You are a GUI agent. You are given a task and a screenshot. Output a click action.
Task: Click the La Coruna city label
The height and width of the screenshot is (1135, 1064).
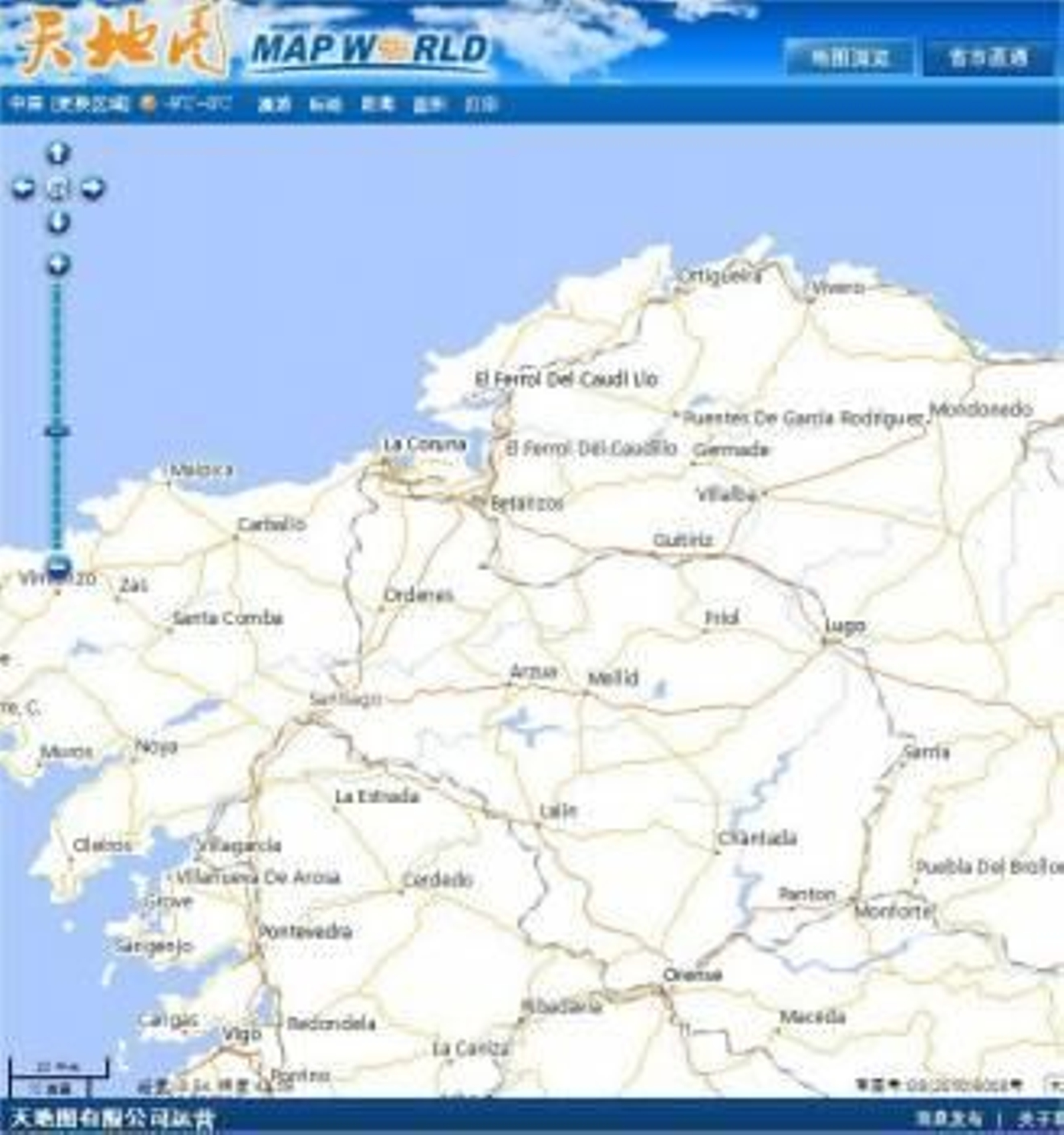click(x=425, y=443)
